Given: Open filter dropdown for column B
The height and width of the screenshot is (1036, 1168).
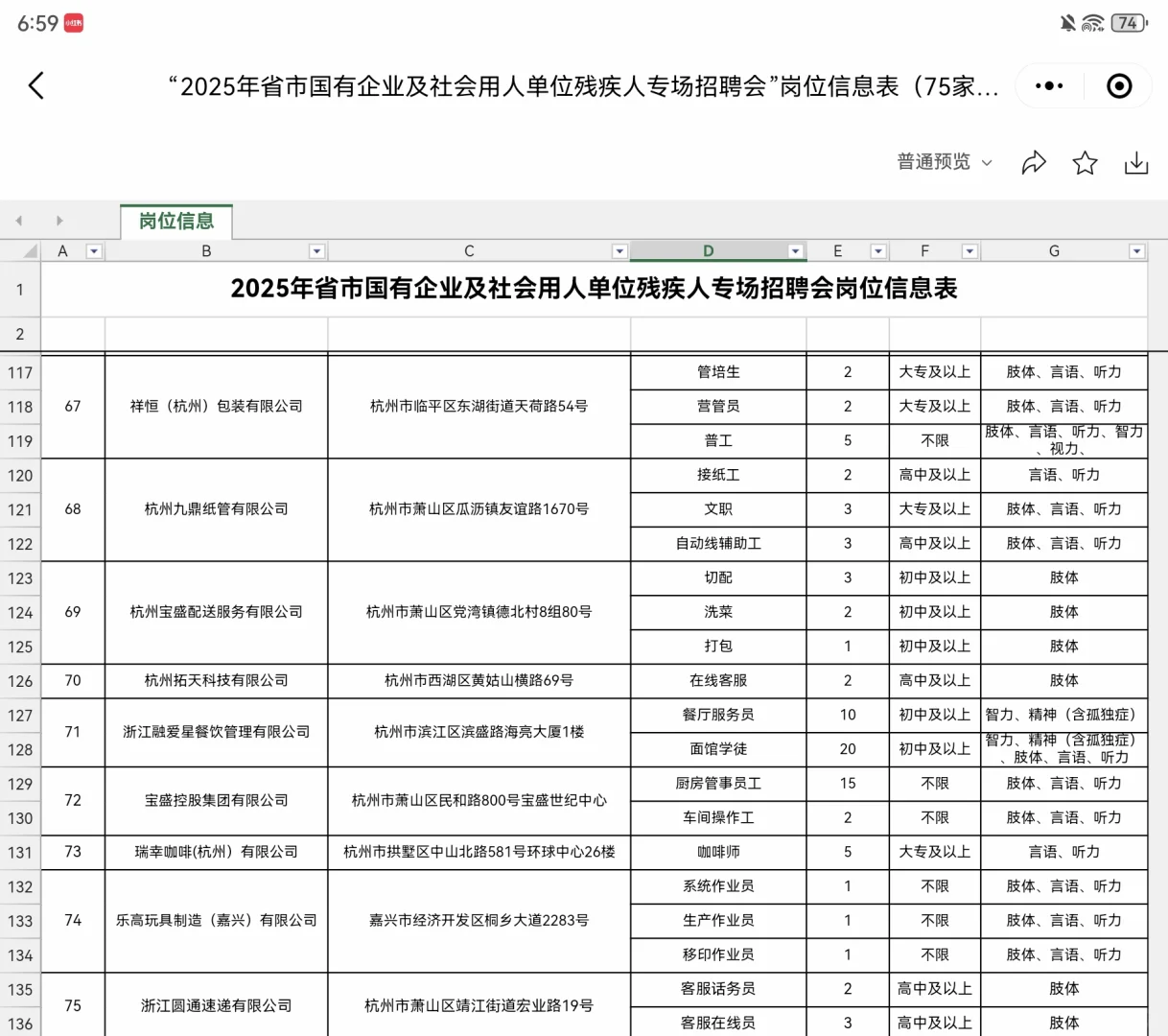Looking at the screenshot, I should [316, 251].
